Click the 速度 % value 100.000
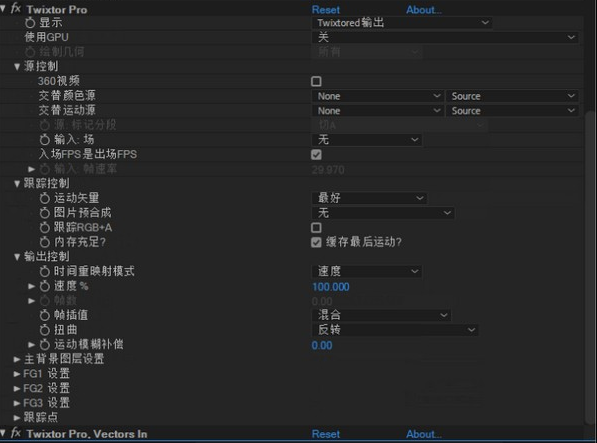The image size is (597, 443). (x=330, y=287)
